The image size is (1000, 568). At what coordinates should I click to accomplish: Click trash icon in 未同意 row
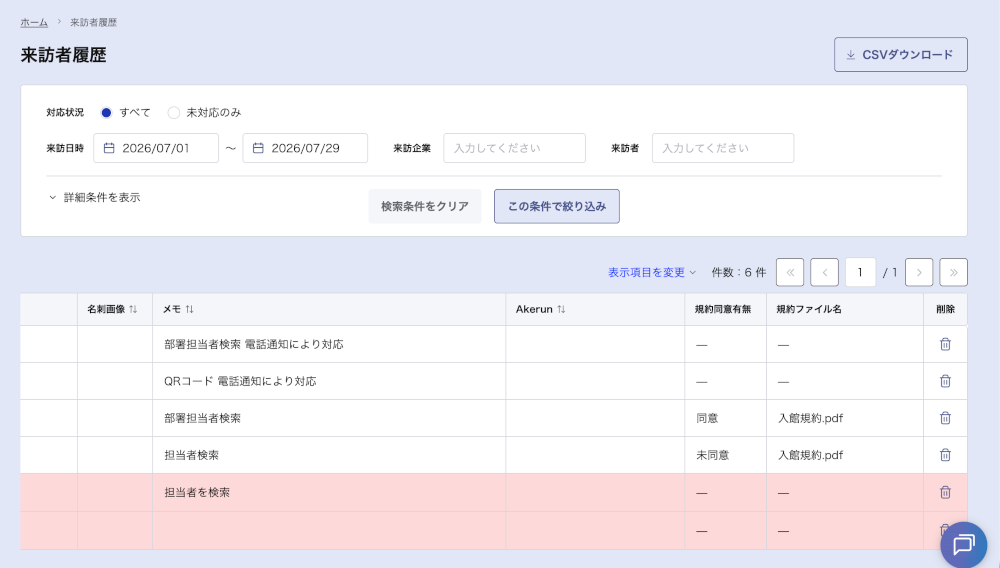tap(945, 455)
